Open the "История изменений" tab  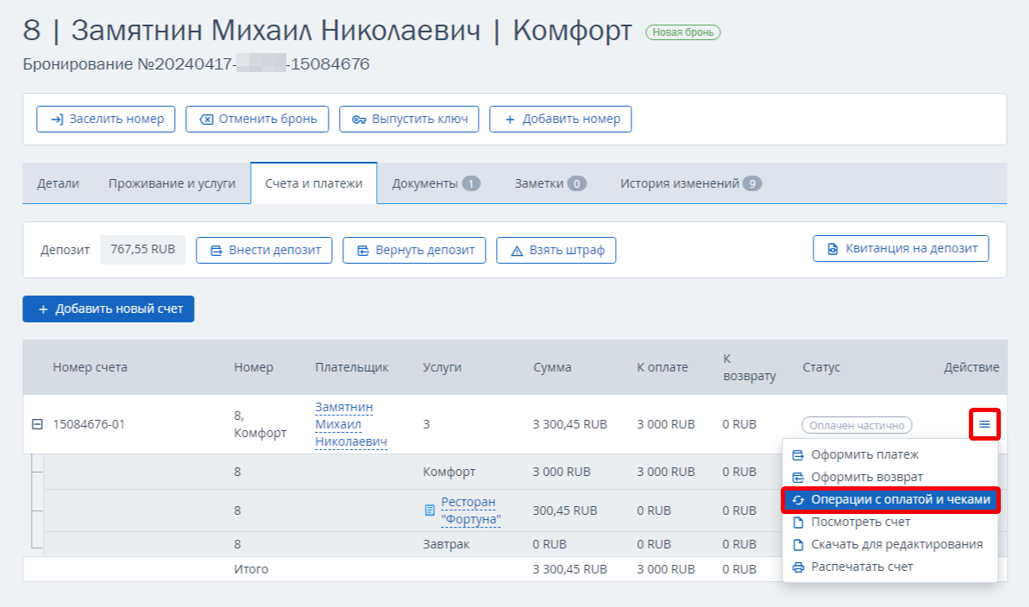690,184
